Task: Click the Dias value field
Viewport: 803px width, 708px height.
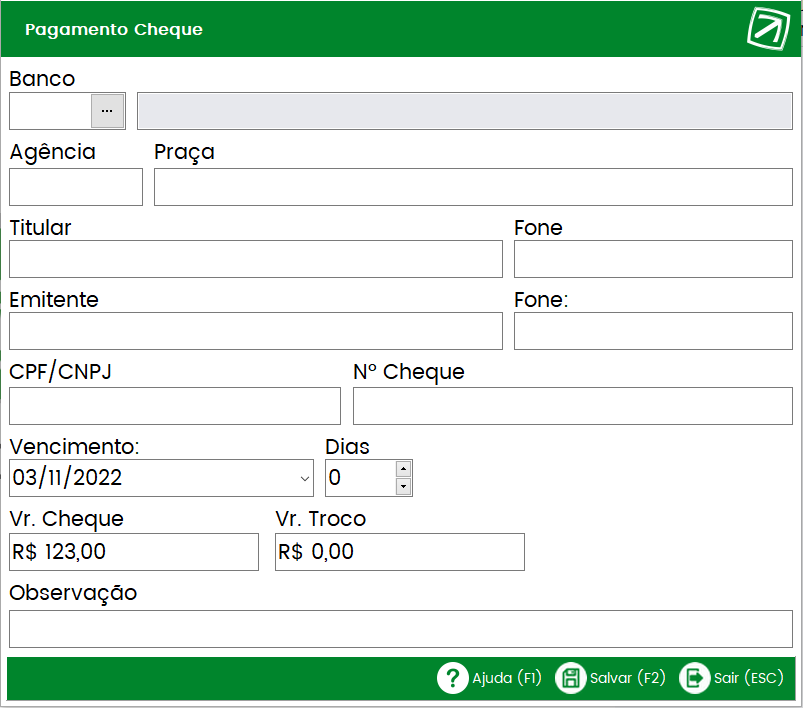Action: pyautogui.click(x=361, y=478)
